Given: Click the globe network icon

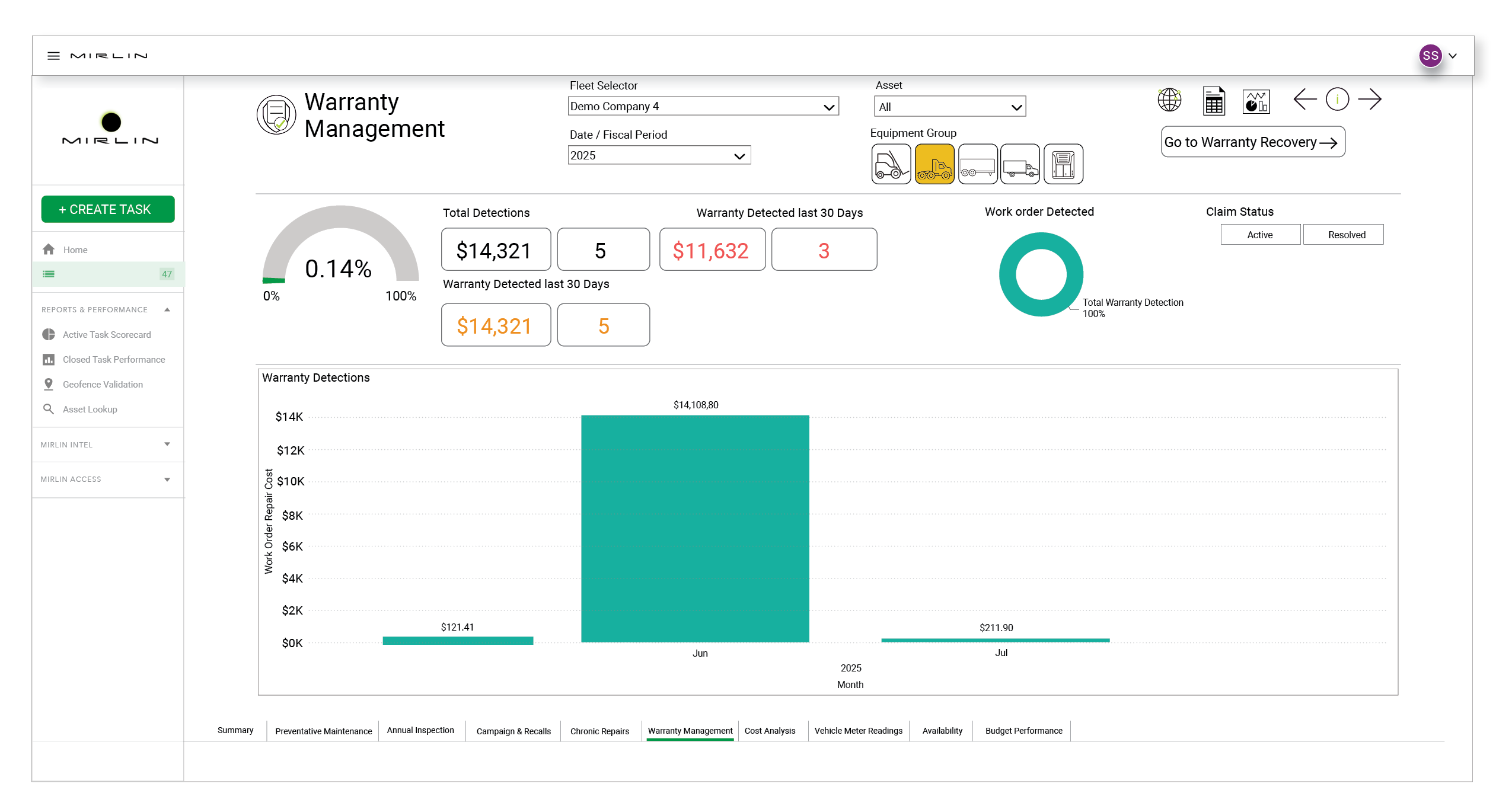Looking at the screenshot, I should [x=1169, y=100].
